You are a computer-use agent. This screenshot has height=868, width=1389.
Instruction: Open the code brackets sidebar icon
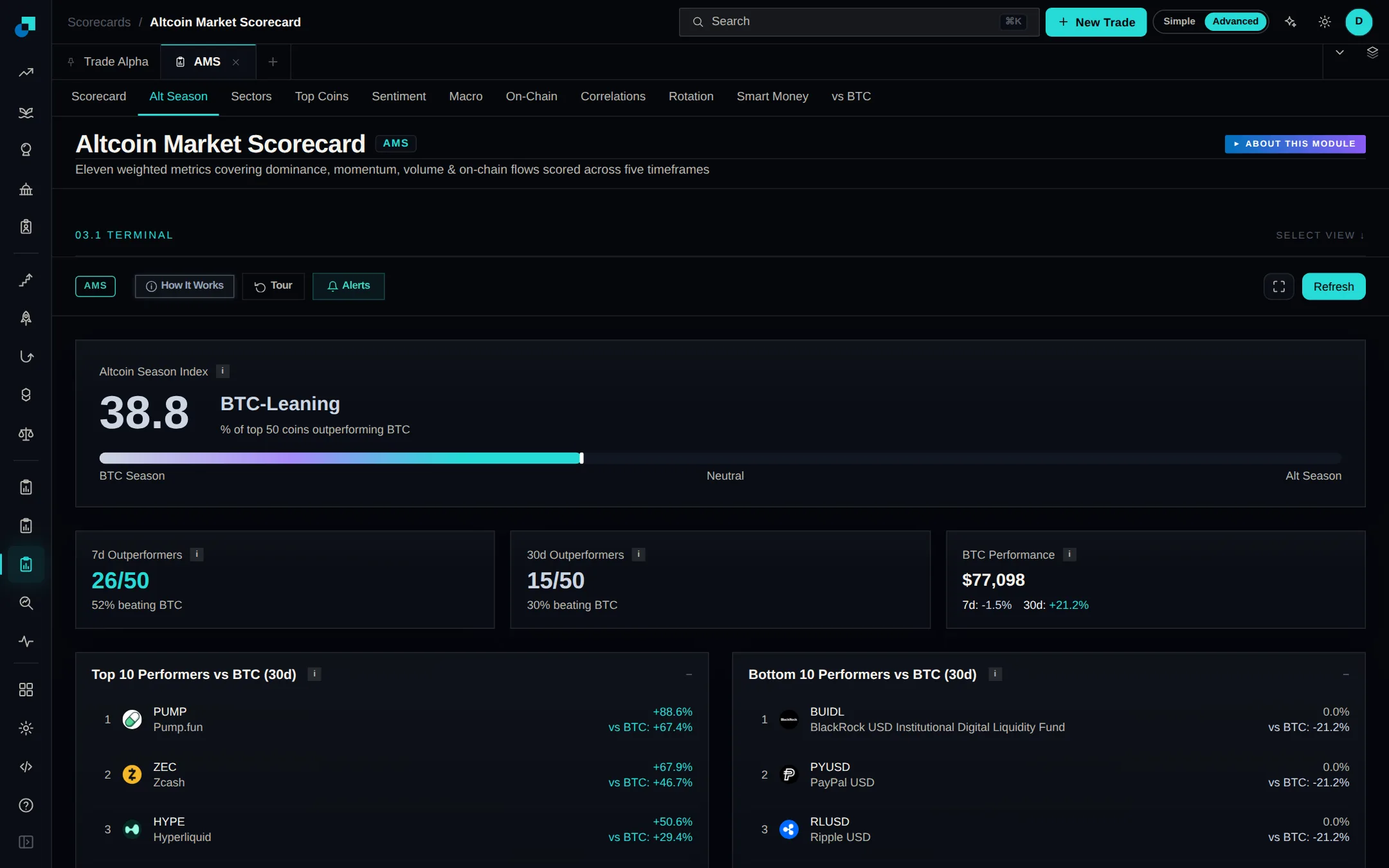click(26, 766)
